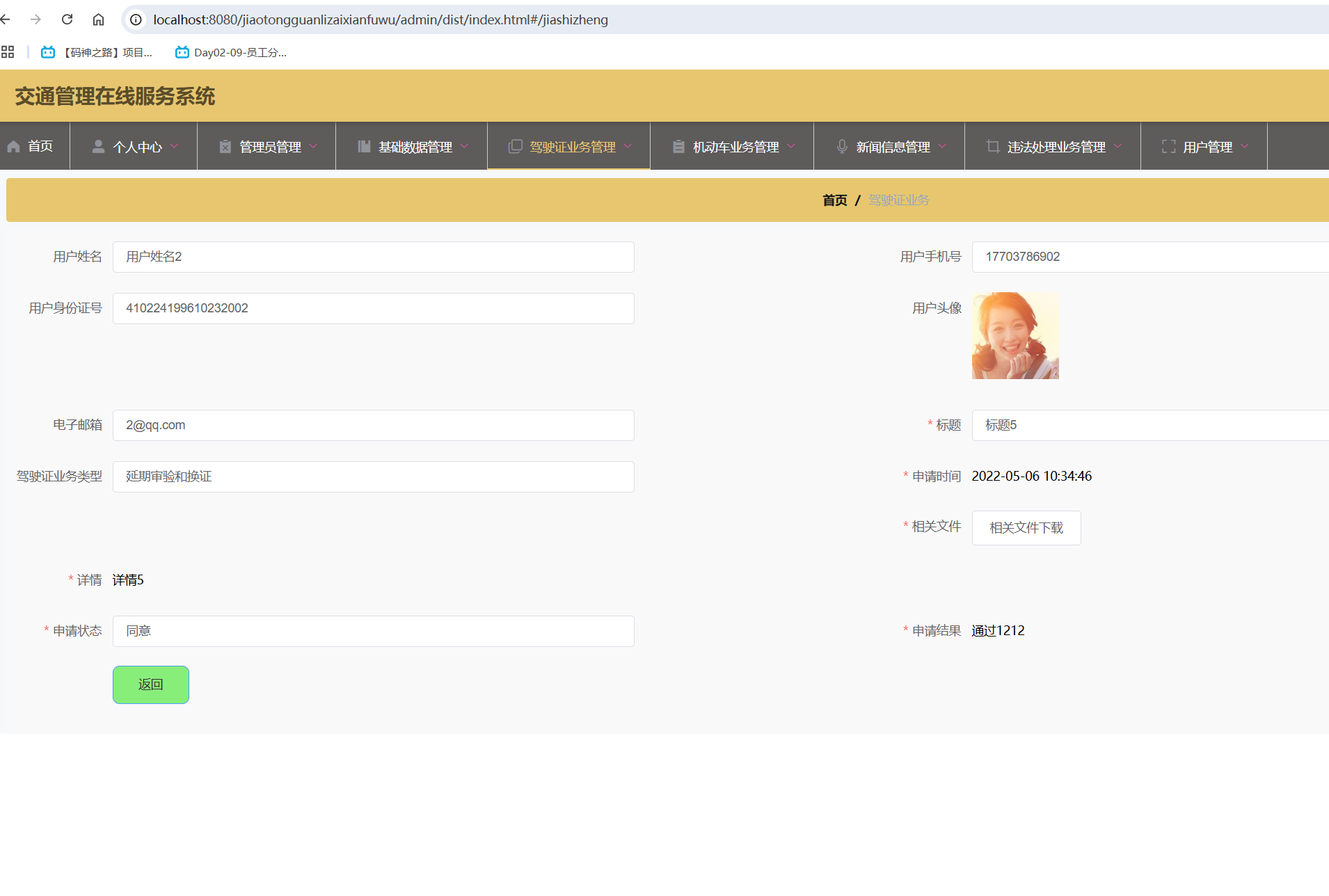Open the 新闻信息管理 menu
This screenshot has height=896, width=1329.
(x=891, y=147)
